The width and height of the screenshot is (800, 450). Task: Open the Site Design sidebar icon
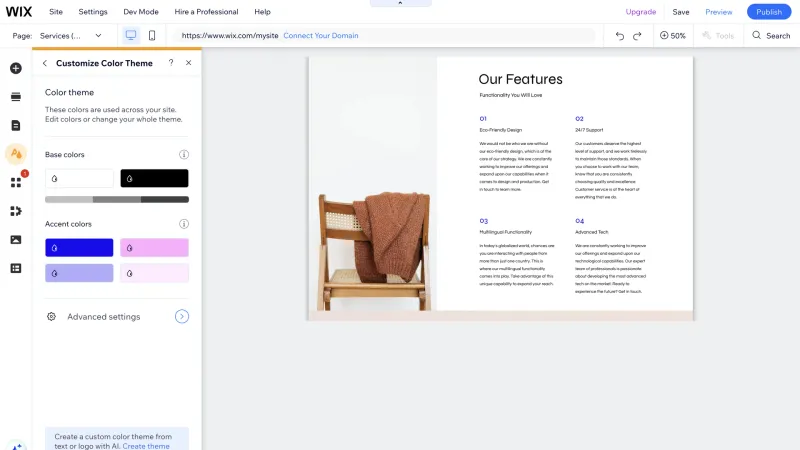(16, 154)
